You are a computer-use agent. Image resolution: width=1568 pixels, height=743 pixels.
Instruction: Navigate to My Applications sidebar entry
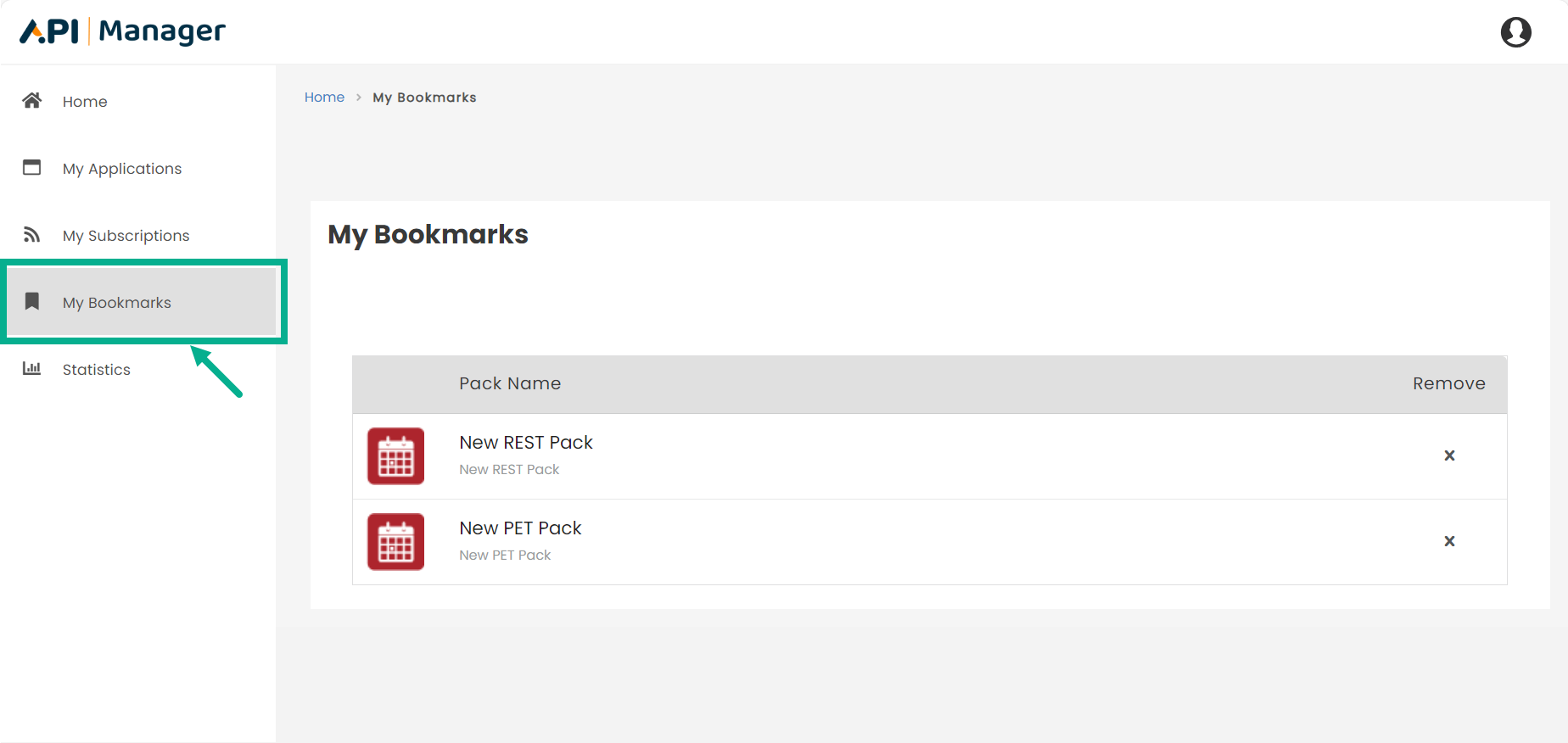coord(121,168)
